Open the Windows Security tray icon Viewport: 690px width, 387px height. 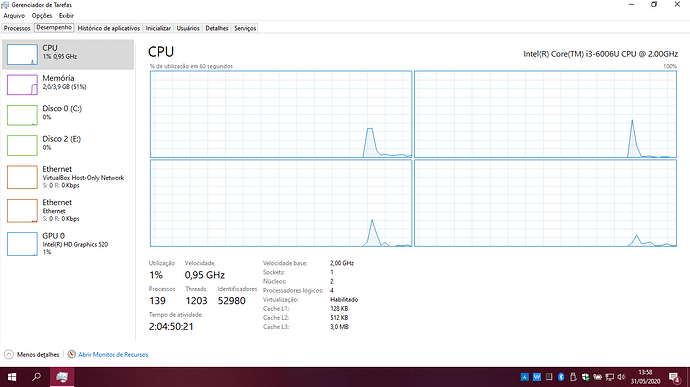585,377
